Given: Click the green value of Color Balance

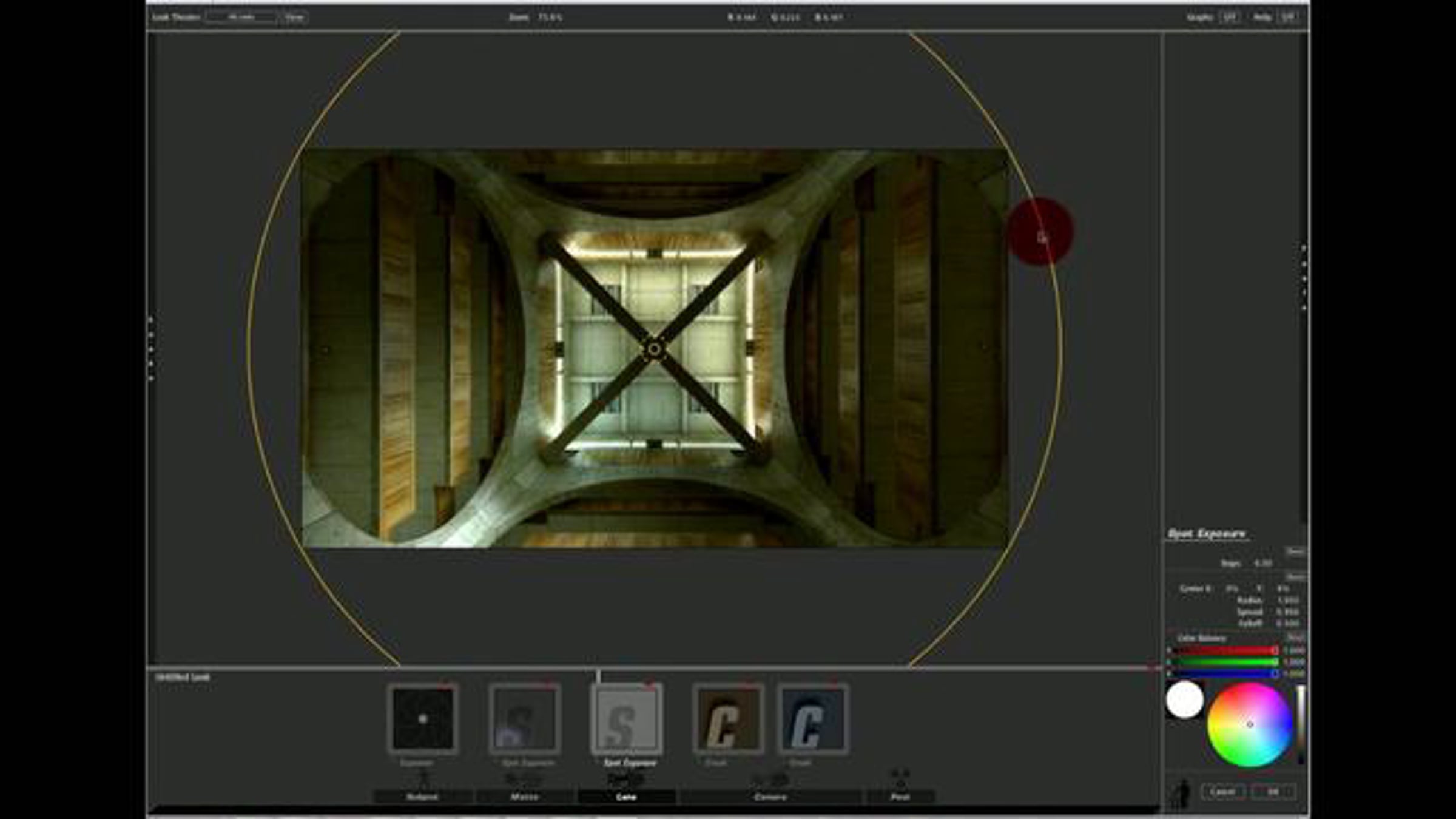Looking at the screenshot, I should tap(1294, 662).
